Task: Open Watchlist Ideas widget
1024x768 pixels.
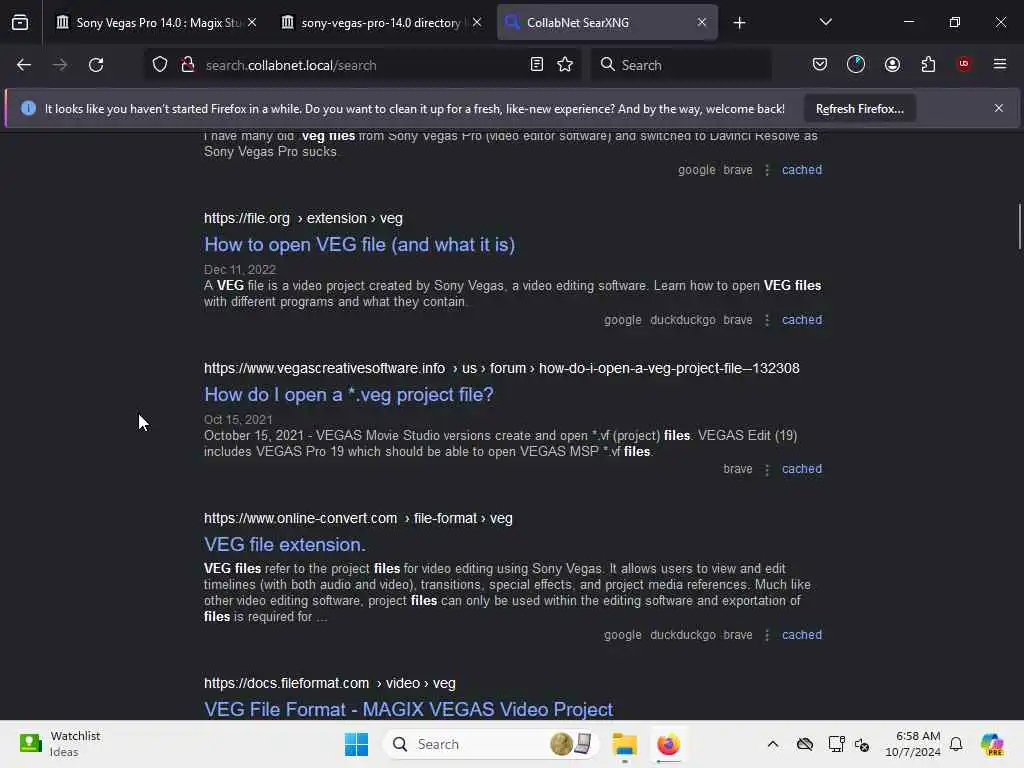Action: tap(60, 744)
